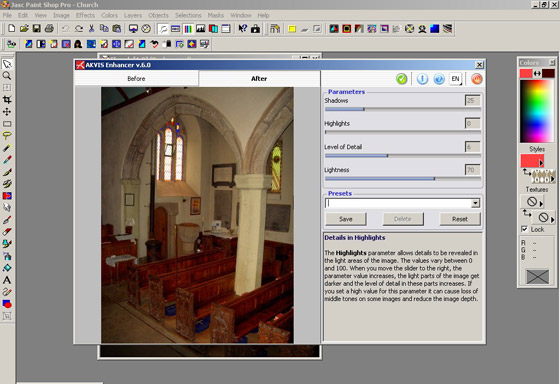Copy using the toolbar copy icon
The height and width of the screenshot is (384, 560).
104,29
